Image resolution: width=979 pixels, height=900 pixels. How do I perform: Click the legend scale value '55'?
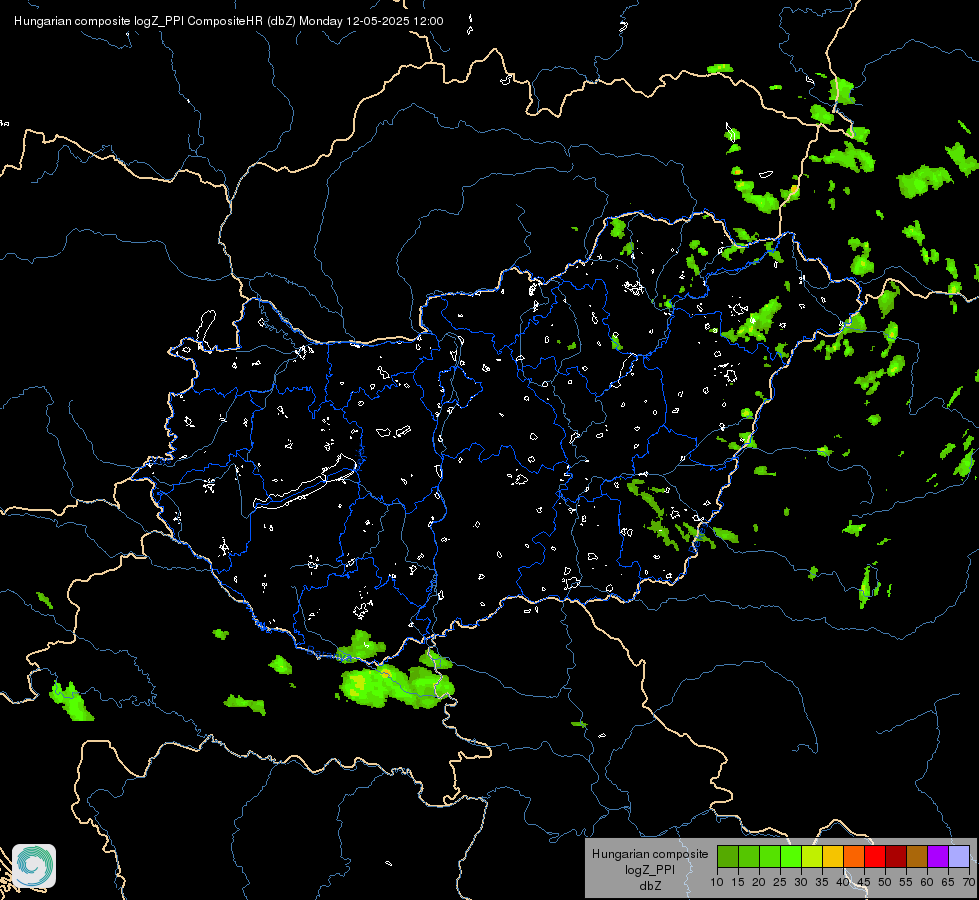click(906, 883)
